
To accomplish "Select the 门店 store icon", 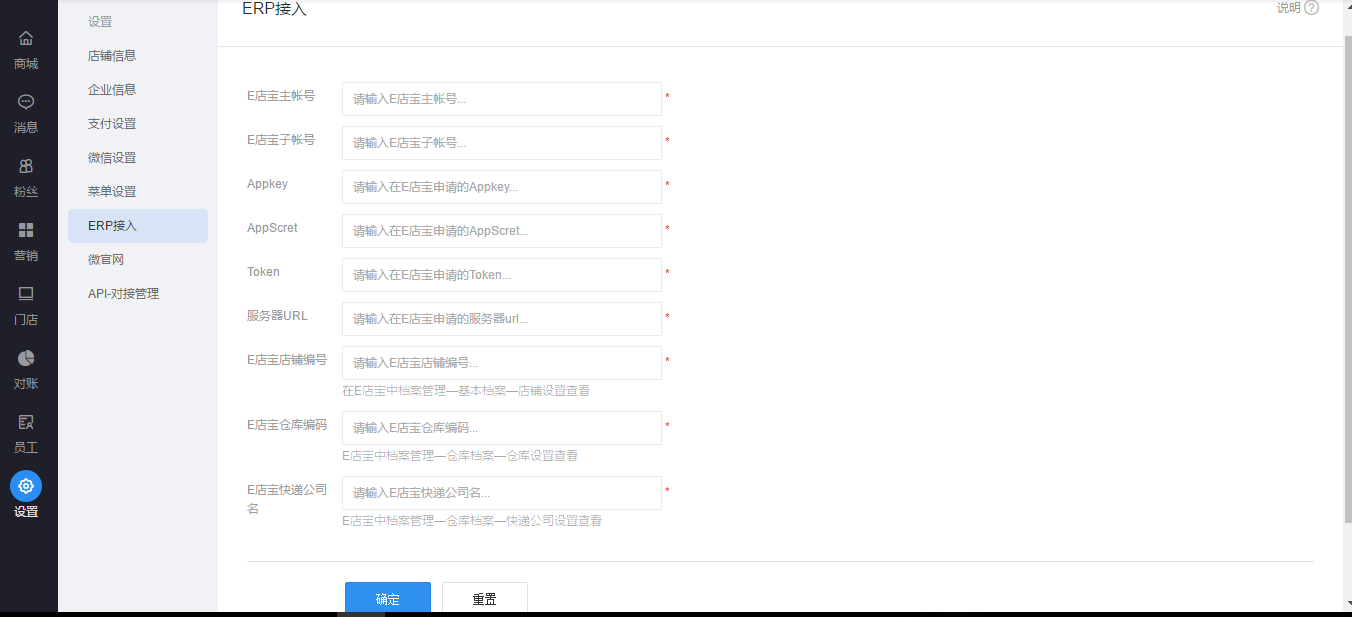I will 26,294.
